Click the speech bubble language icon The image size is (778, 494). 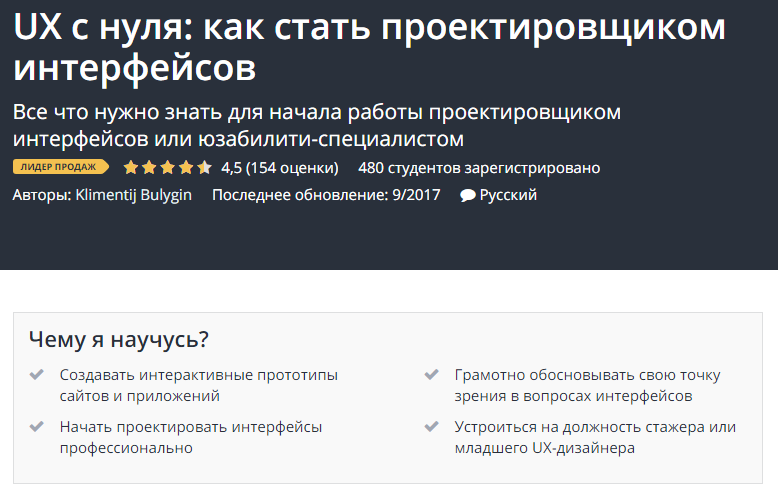467,196
